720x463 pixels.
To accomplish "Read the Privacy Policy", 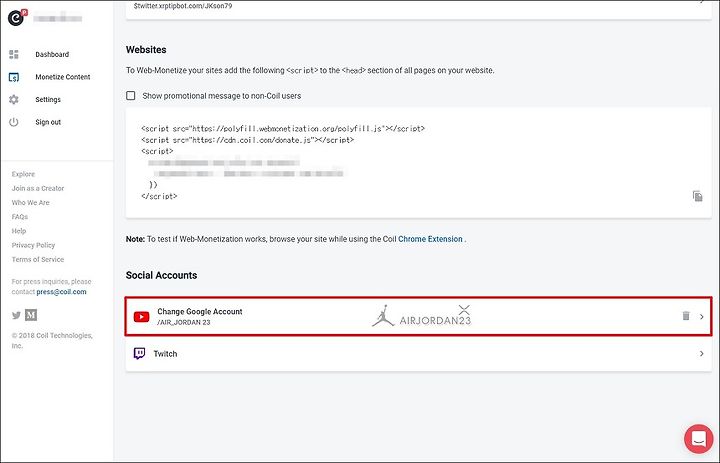I will coord(33,245).
